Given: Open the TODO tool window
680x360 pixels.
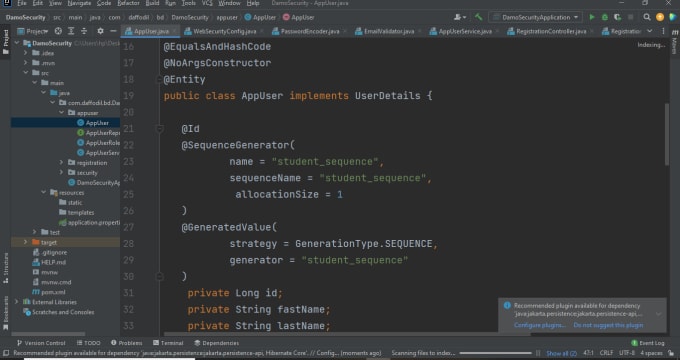Looking at the screenshot, I should tap(88, 343).
